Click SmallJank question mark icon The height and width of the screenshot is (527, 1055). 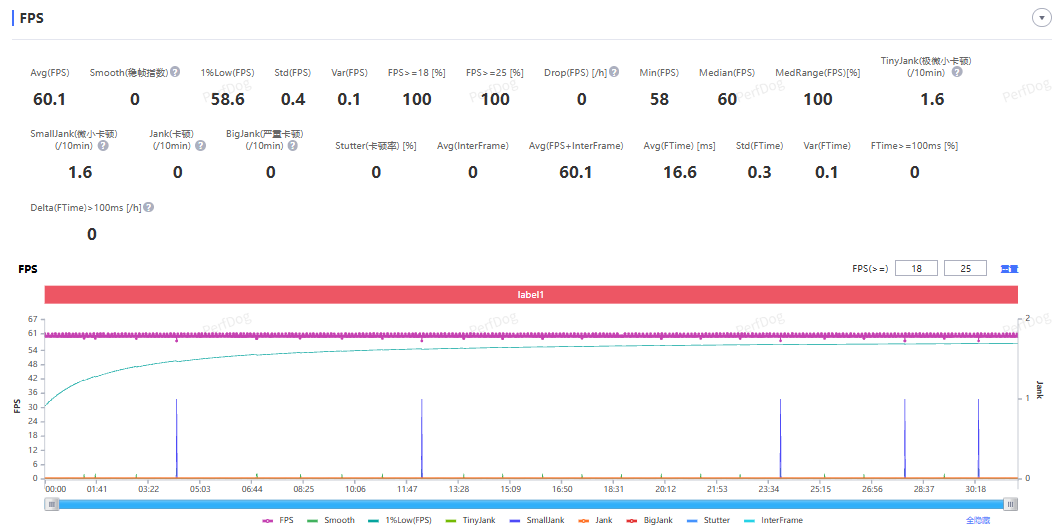point(103,145)
